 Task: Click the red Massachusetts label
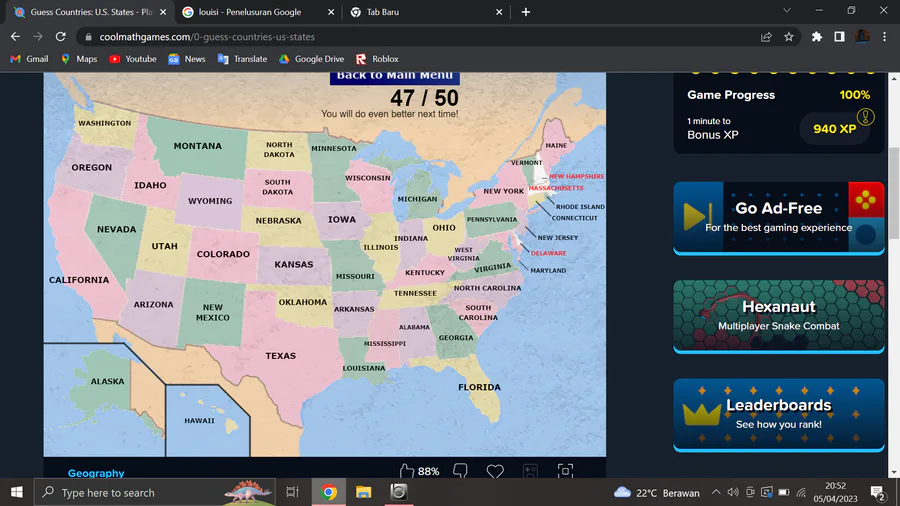click(x=556, y=188)
